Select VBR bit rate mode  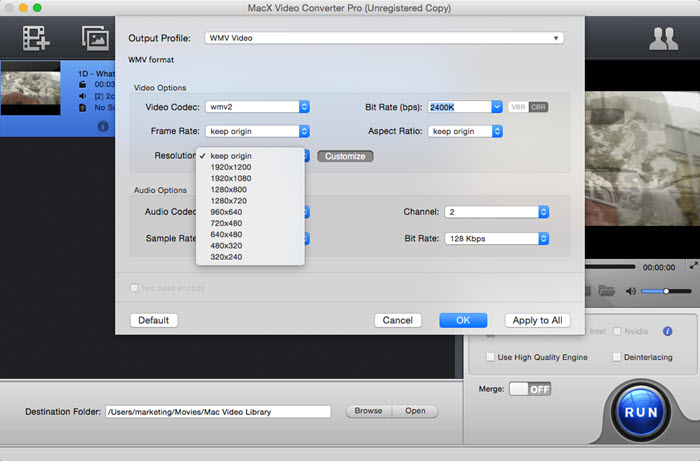518,107
